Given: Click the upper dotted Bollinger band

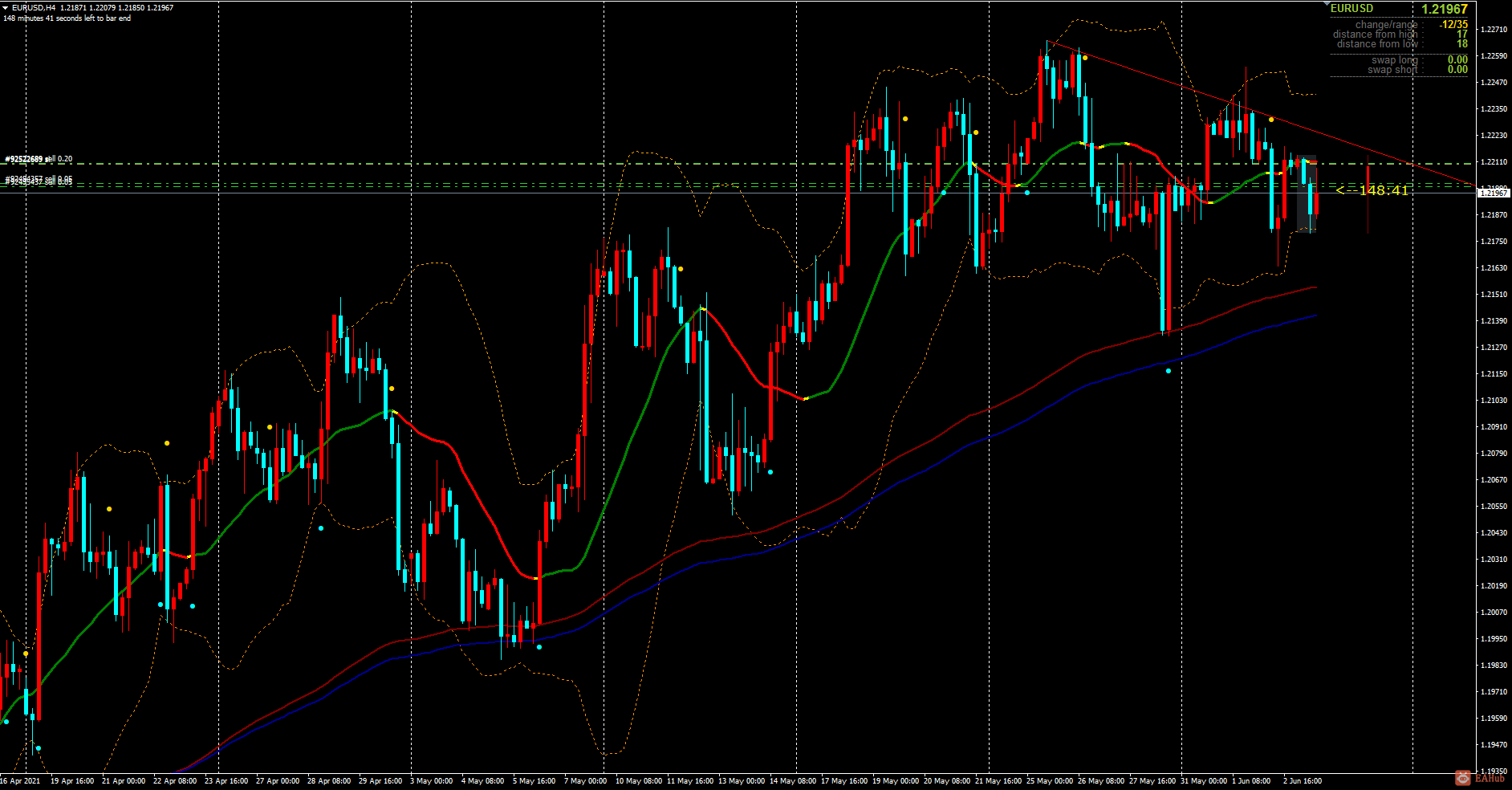Looking at the screenshot, I should (907, 70).
